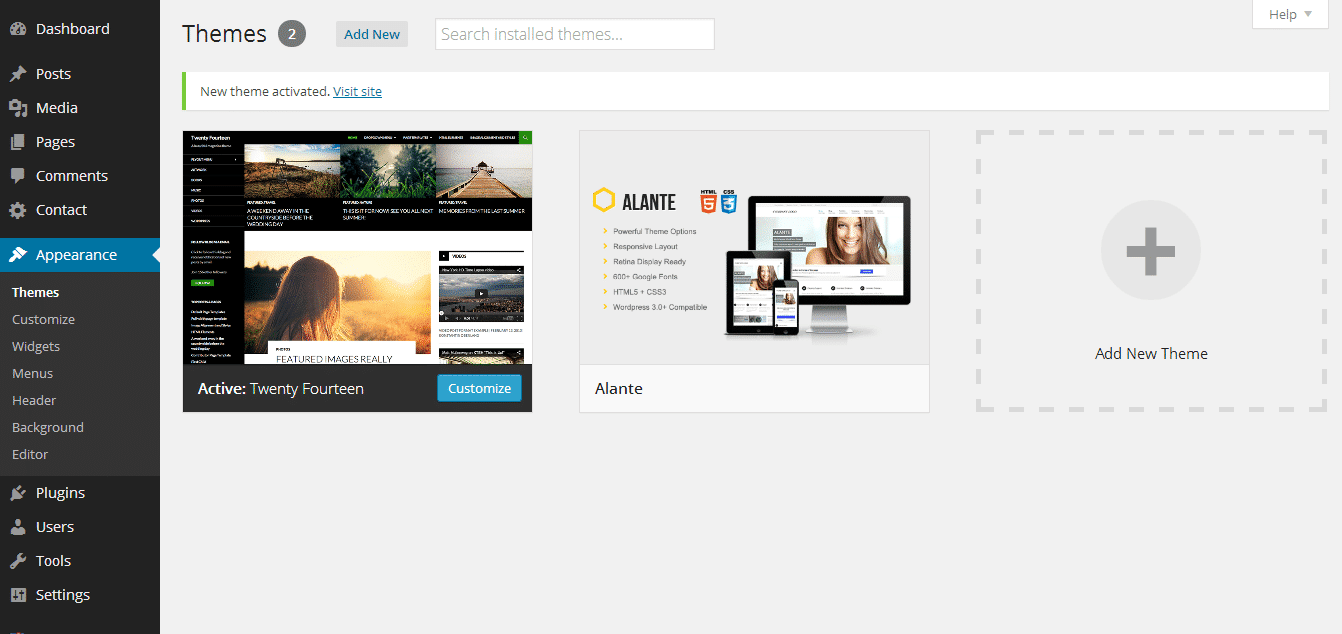Click the large plus circle icon
The image size is (1342, 634).
pos(1150,250)
